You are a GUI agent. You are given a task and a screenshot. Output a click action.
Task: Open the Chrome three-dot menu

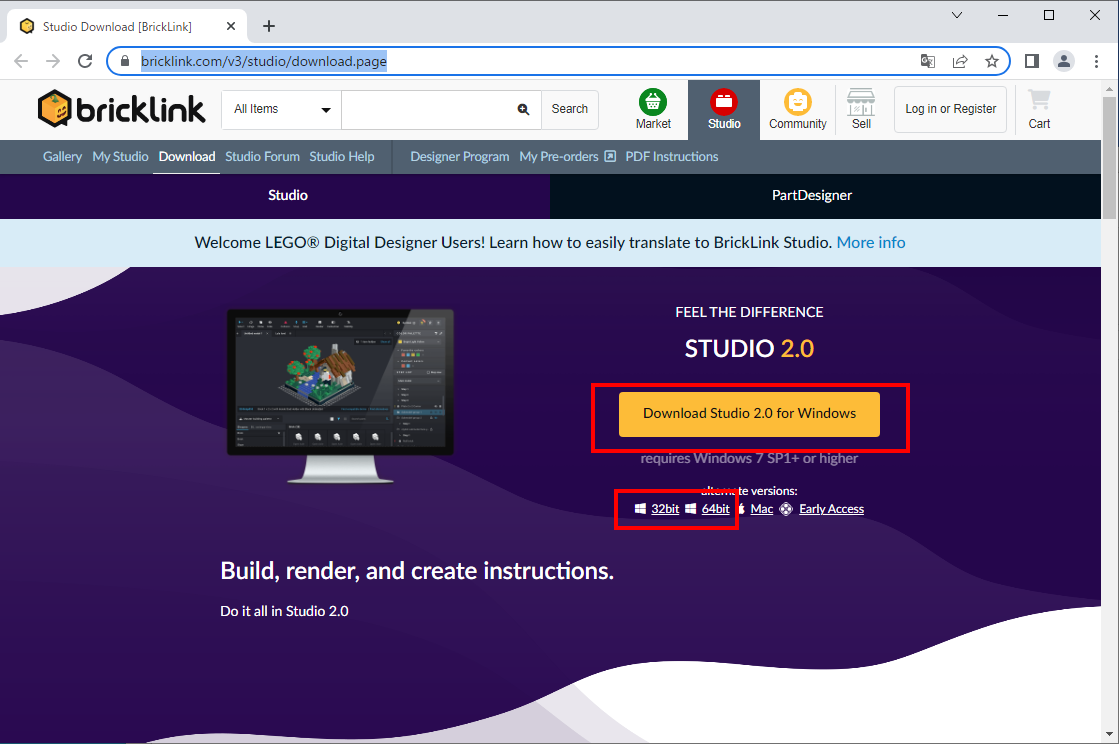click(1095, 61)
